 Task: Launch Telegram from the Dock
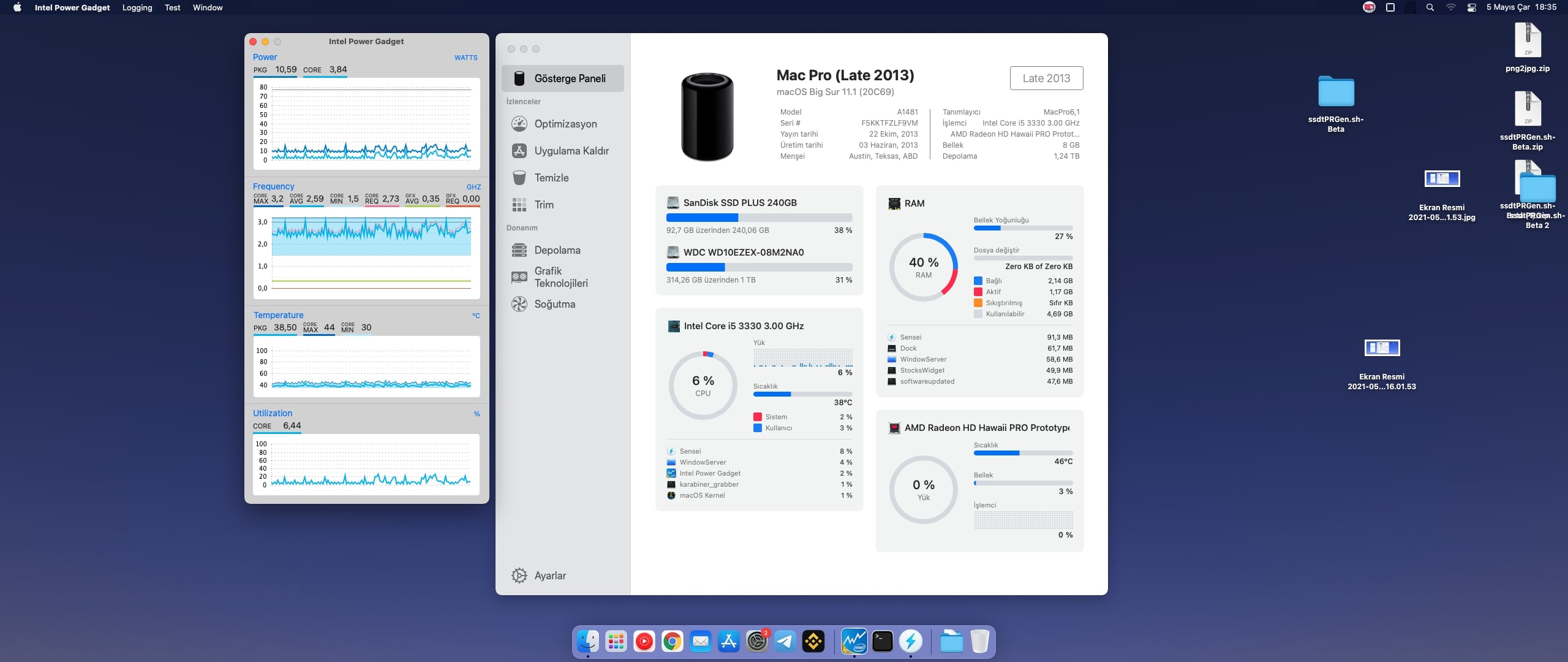coord(785,642)
